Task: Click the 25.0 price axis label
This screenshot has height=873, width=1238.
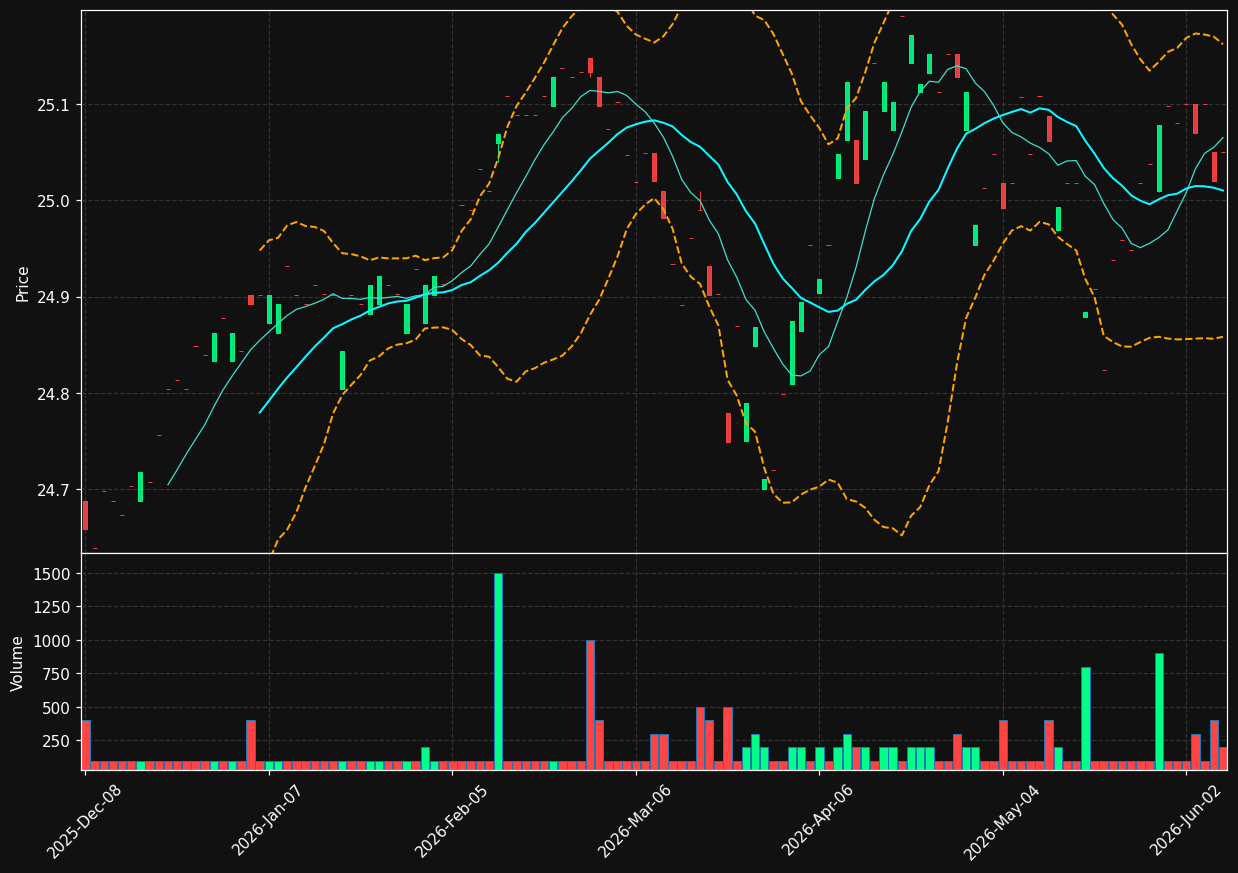Action: [55, 201]
